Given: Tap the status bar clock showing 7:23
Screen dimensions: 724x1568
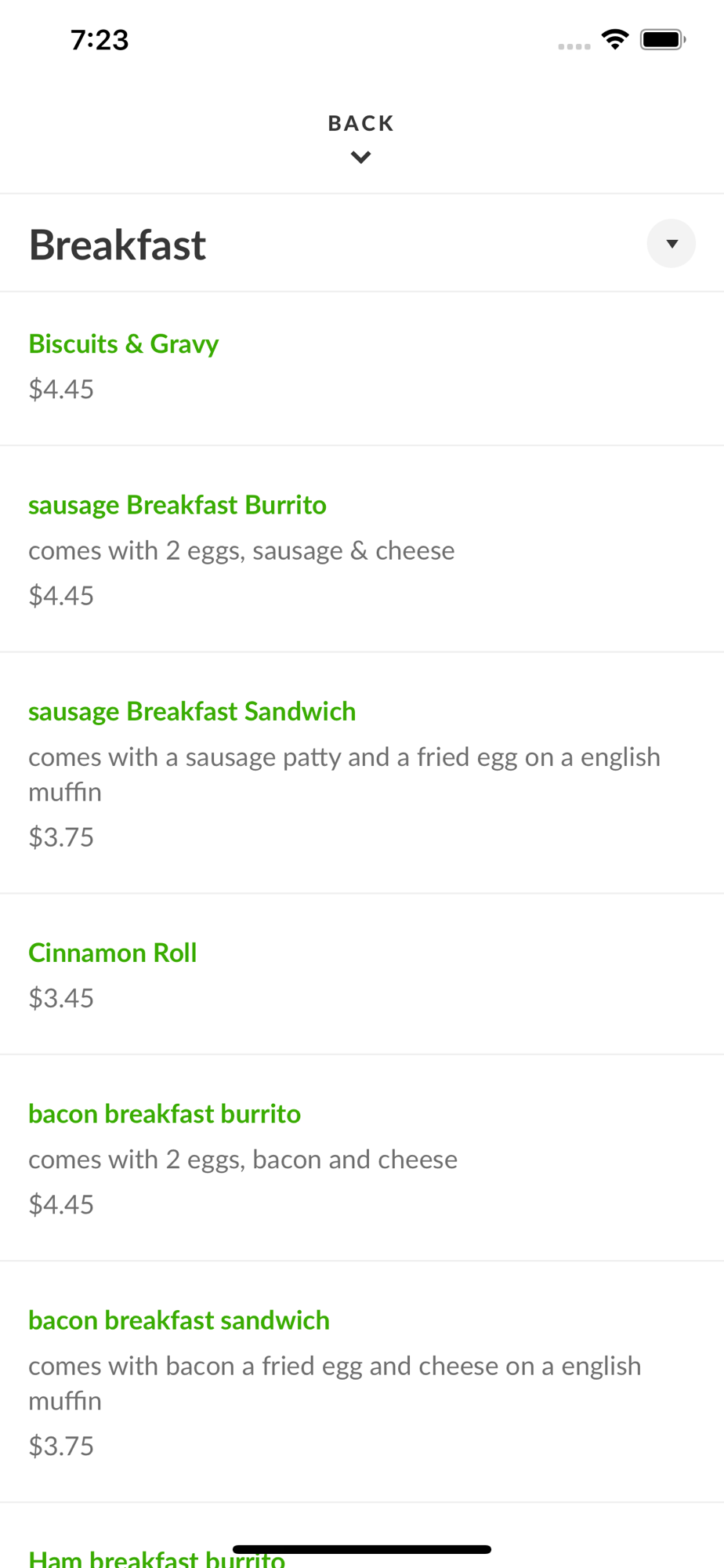Looking at the screenshot, I should click(100, 40).
